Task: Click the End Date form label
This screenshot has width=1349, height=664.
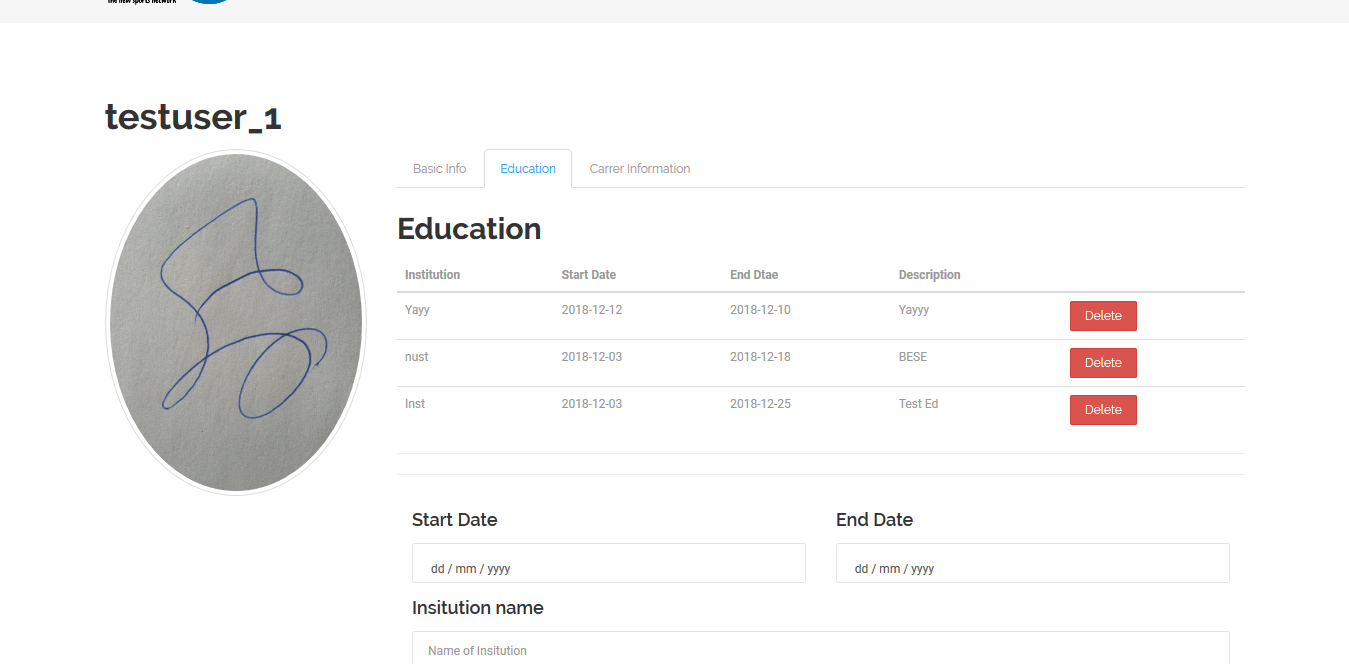Action: point(874,520)
